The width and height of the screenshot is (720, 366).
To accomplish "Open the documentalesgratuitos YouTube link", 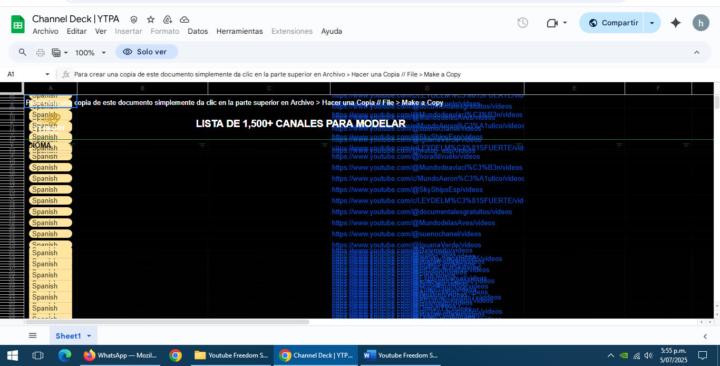I will click(x=422, y=212).
